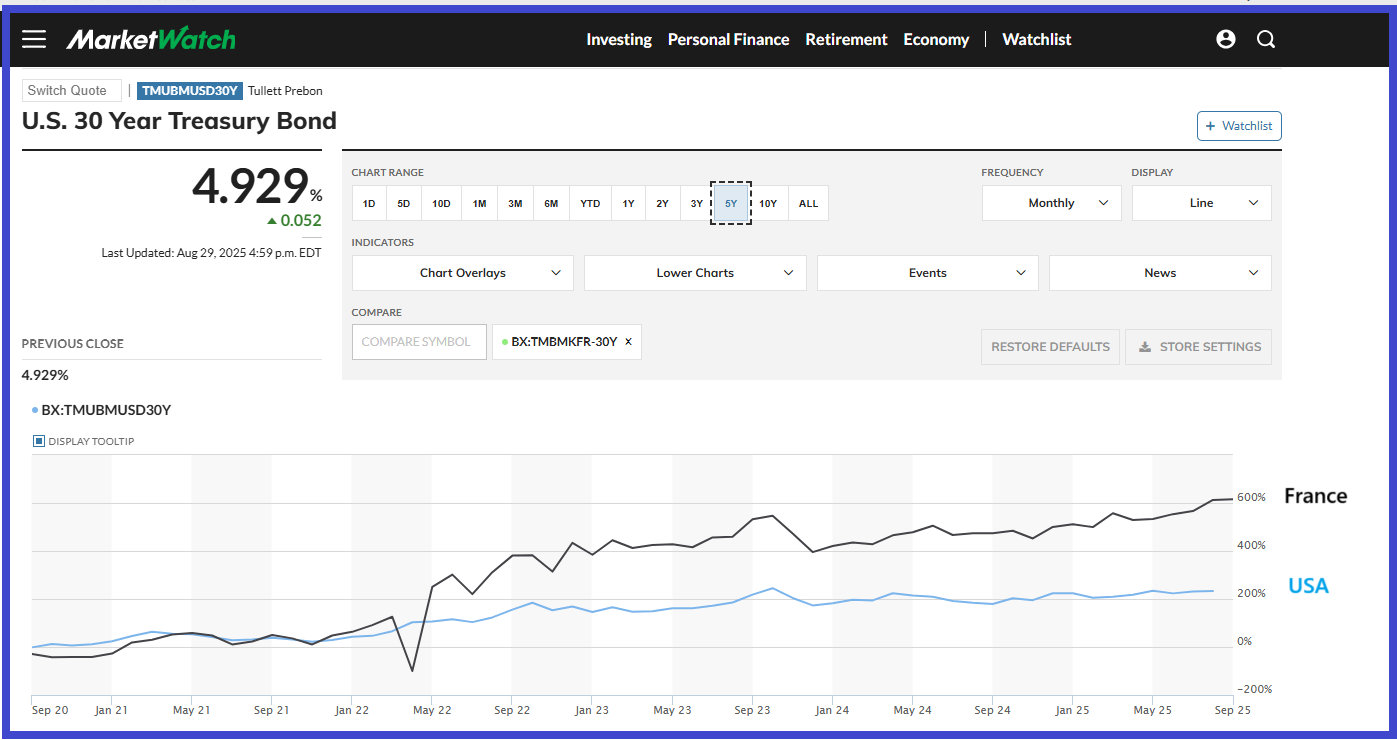Screen dimensions: 1397x740
Task: Open the user profile icon
Action: pyautogui.click(x=1226, y=39)
